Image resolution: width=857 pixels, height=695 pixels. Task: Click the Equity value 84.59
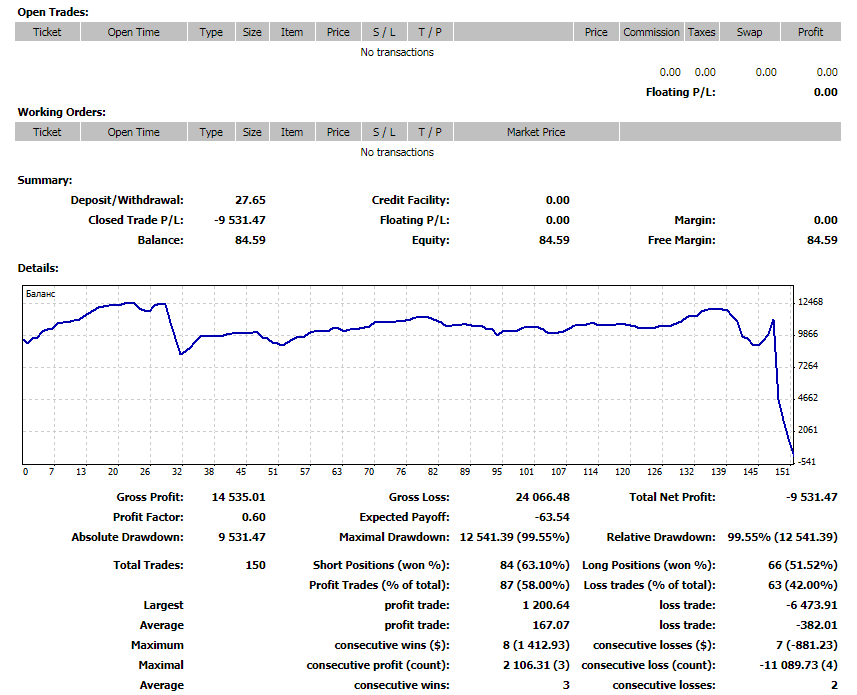(554, 240)
